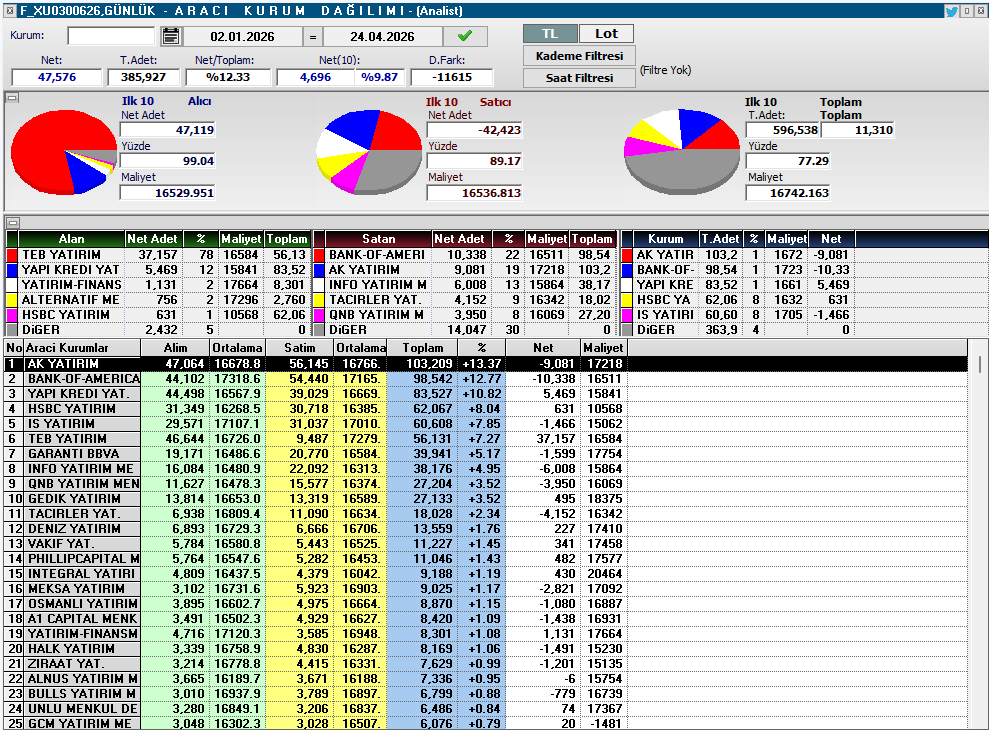Select the UNLU MENKUL DE row
989x730 pixels.
tap(486, 709)
